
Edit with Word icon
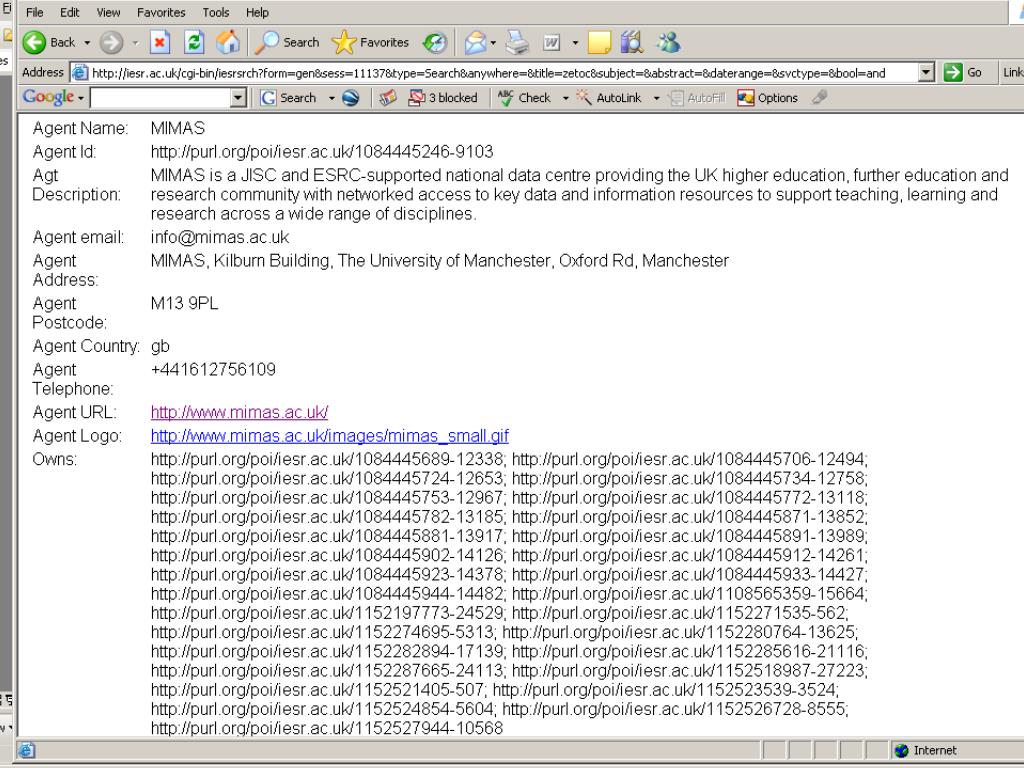[552, 42]
